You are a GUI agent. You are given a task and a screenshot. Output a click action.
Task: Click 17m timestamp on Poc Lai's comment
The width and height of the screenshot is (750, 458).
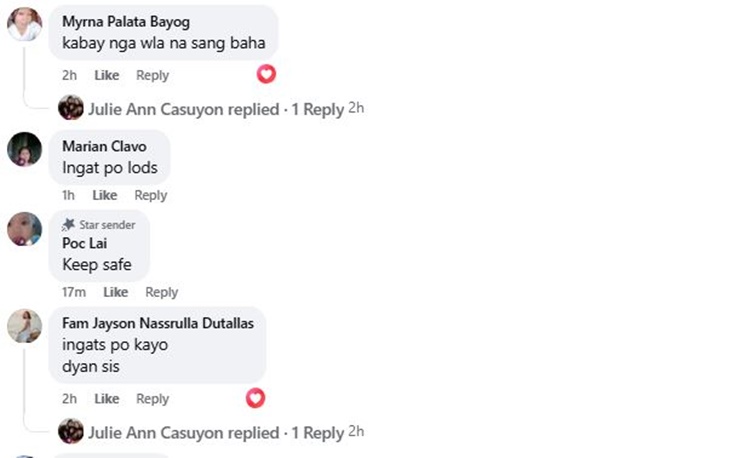(x=73, y=292)
